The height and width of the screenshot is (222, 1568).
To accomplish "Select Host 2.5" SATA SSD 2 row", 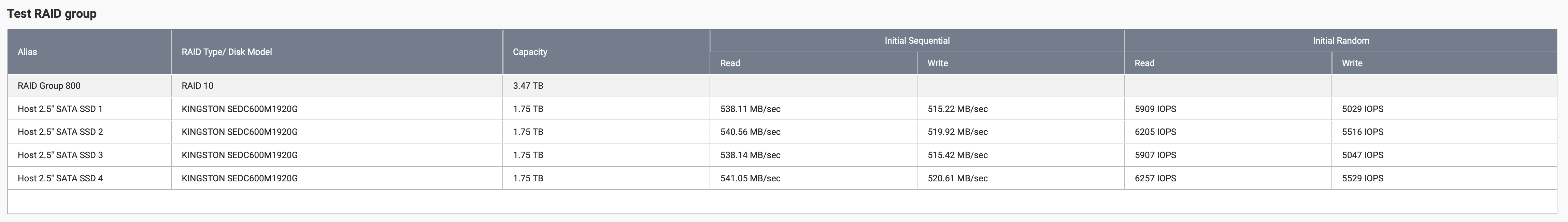I will [x=782, y=132].
